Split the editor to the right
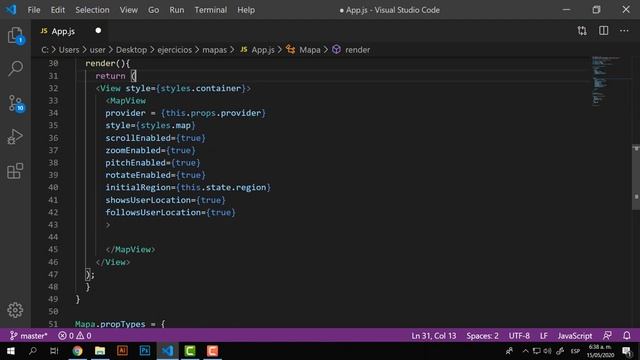 [603, 31]
